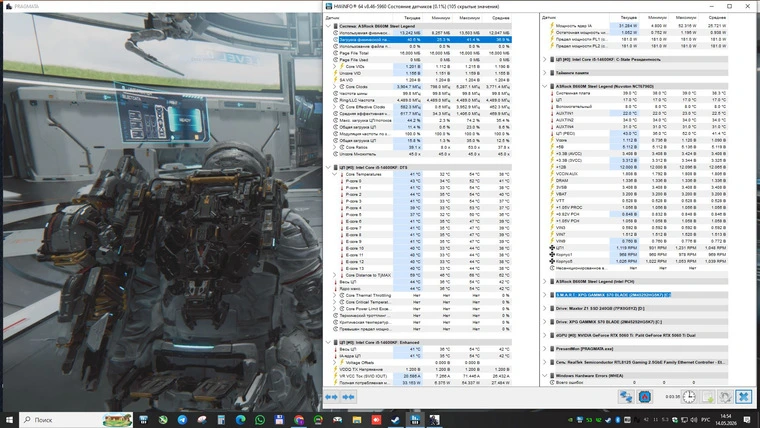The width and height of the screenshot is (760, 428).
Task: Click the left pane Текущее column header
Action: (x=412, y=18)
